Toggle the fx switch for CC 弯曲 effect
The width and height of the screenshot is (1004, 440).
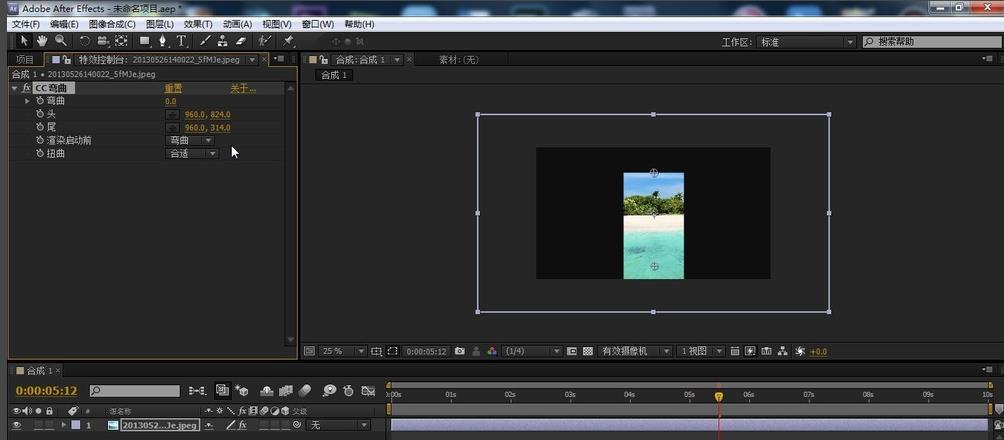[x=26, y=88]
